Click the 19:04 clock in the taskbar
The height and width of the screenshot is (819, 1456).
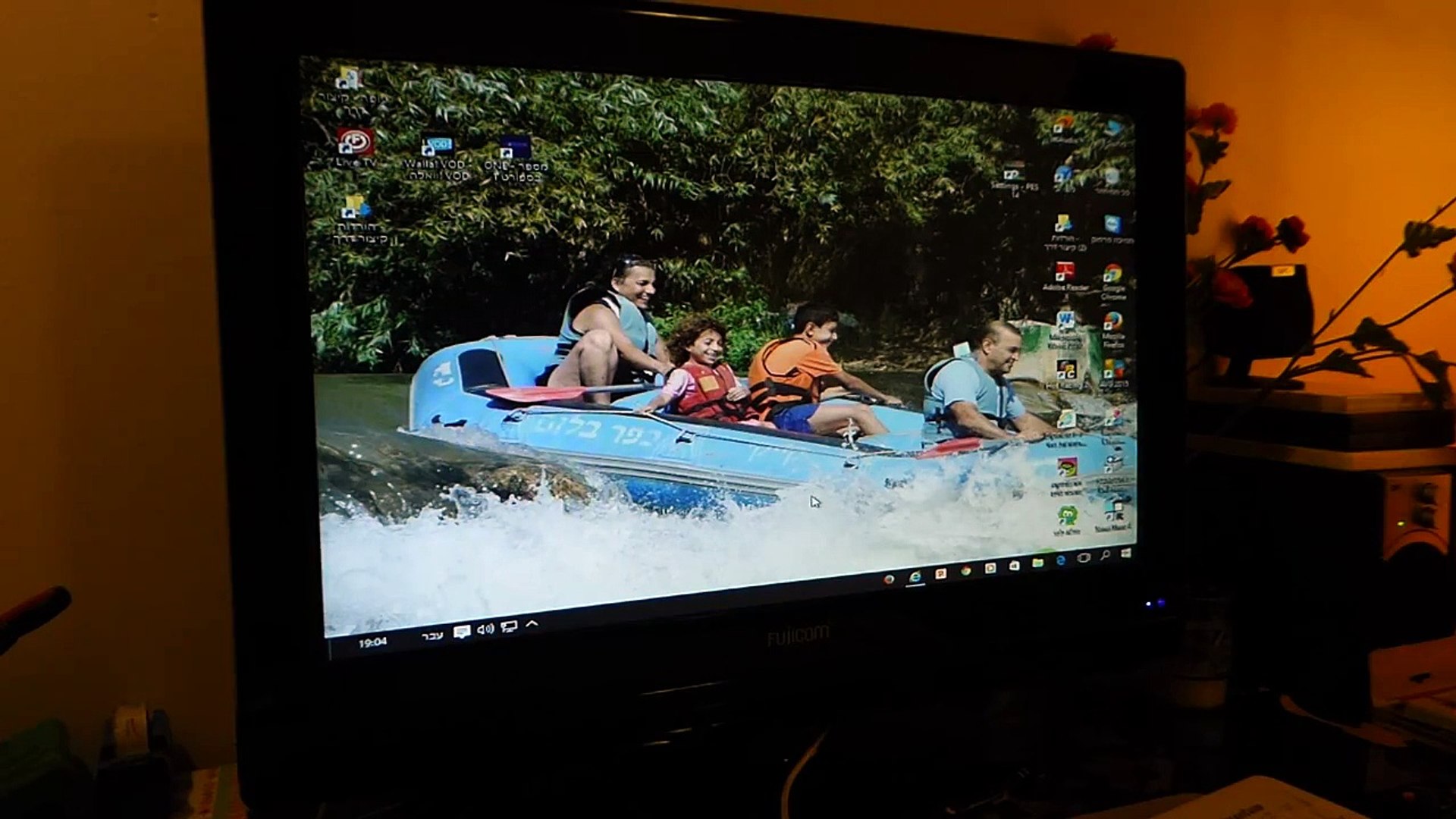(x=372, y=642)
